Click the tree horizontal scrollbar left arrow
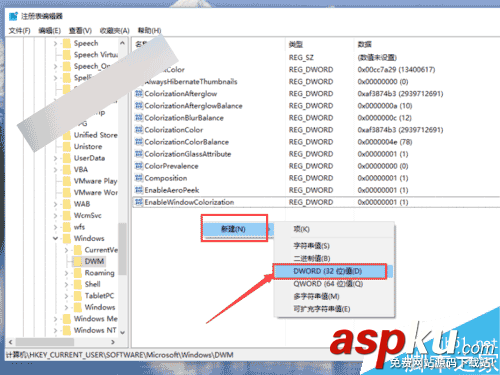The height and width of the screenshot is (375, 500). tap(11, 342)
